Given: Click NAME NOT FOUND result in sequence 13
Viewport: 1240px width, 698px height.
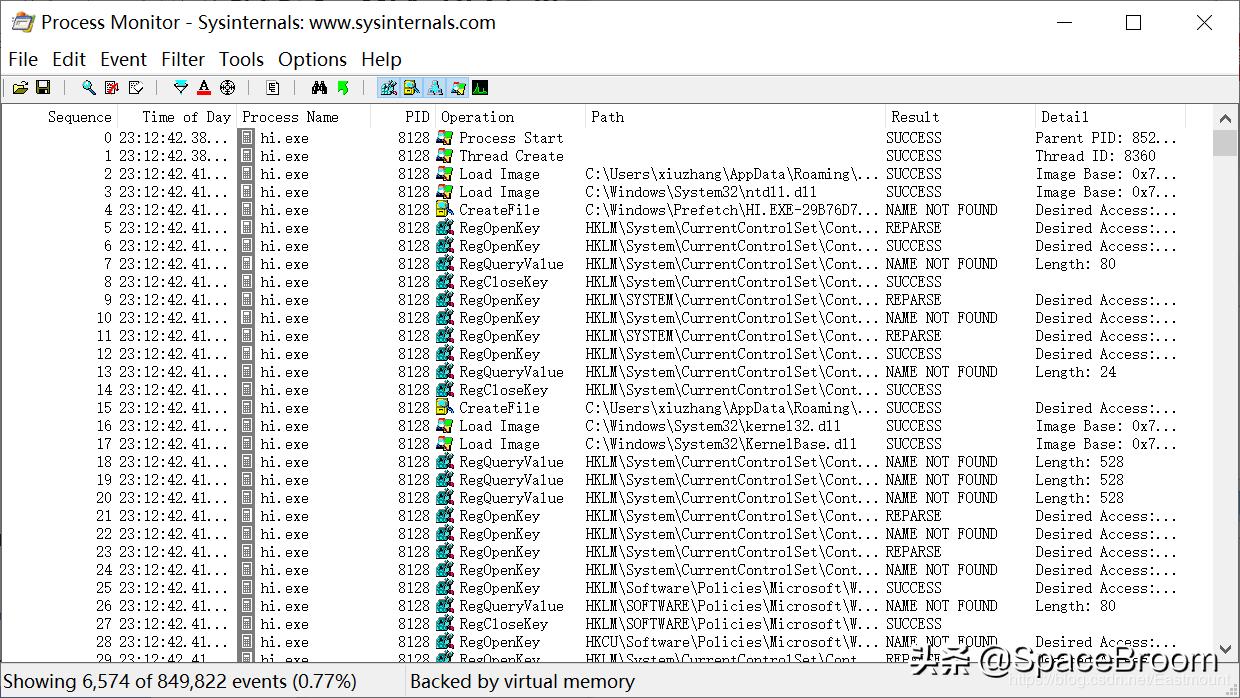Looking at the screenshot, I should pos(941,372).
